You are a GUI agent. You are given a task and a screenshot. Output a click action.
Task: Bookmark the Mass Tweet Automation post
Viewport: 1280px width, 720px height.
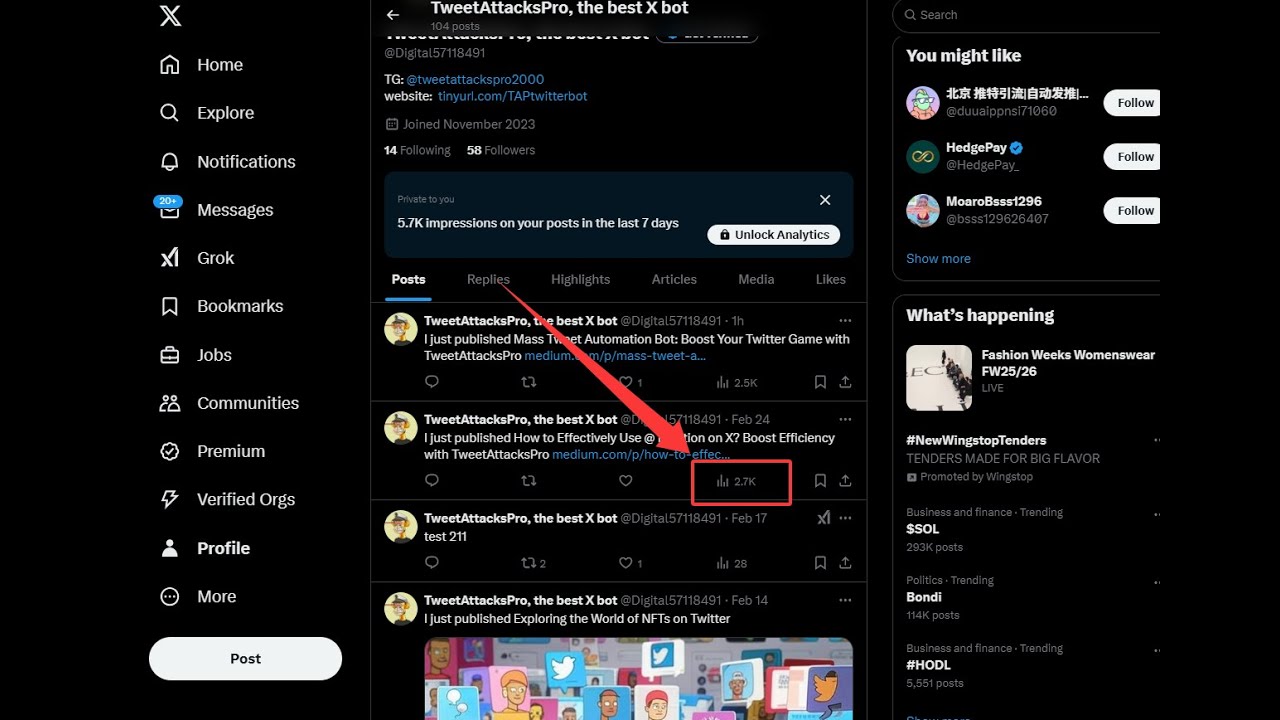click(820, 382)
